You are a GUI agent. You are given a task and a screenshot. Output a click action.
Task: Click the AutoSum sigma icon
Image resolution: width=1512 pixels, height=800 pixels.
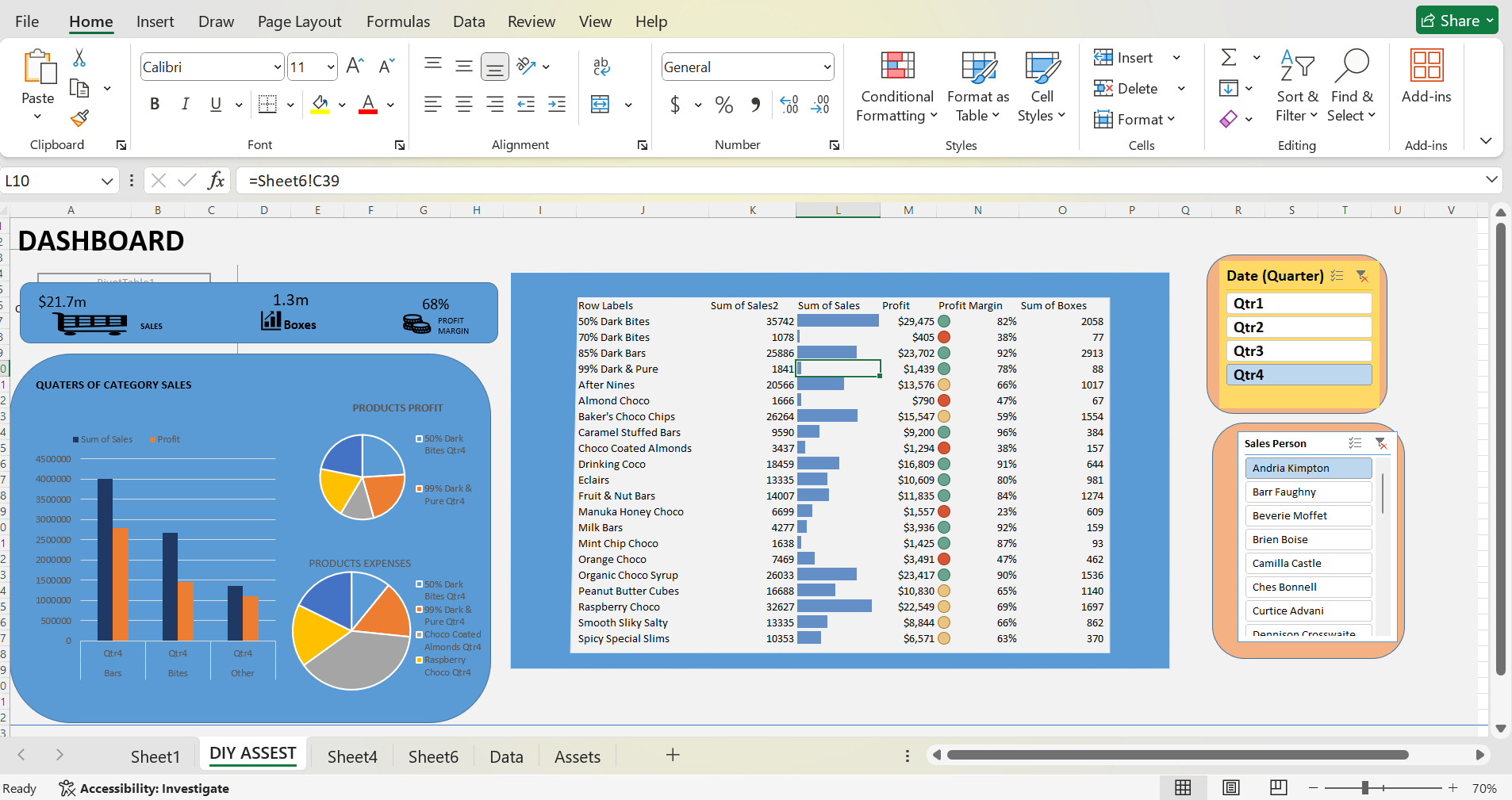coord(1229,57)
